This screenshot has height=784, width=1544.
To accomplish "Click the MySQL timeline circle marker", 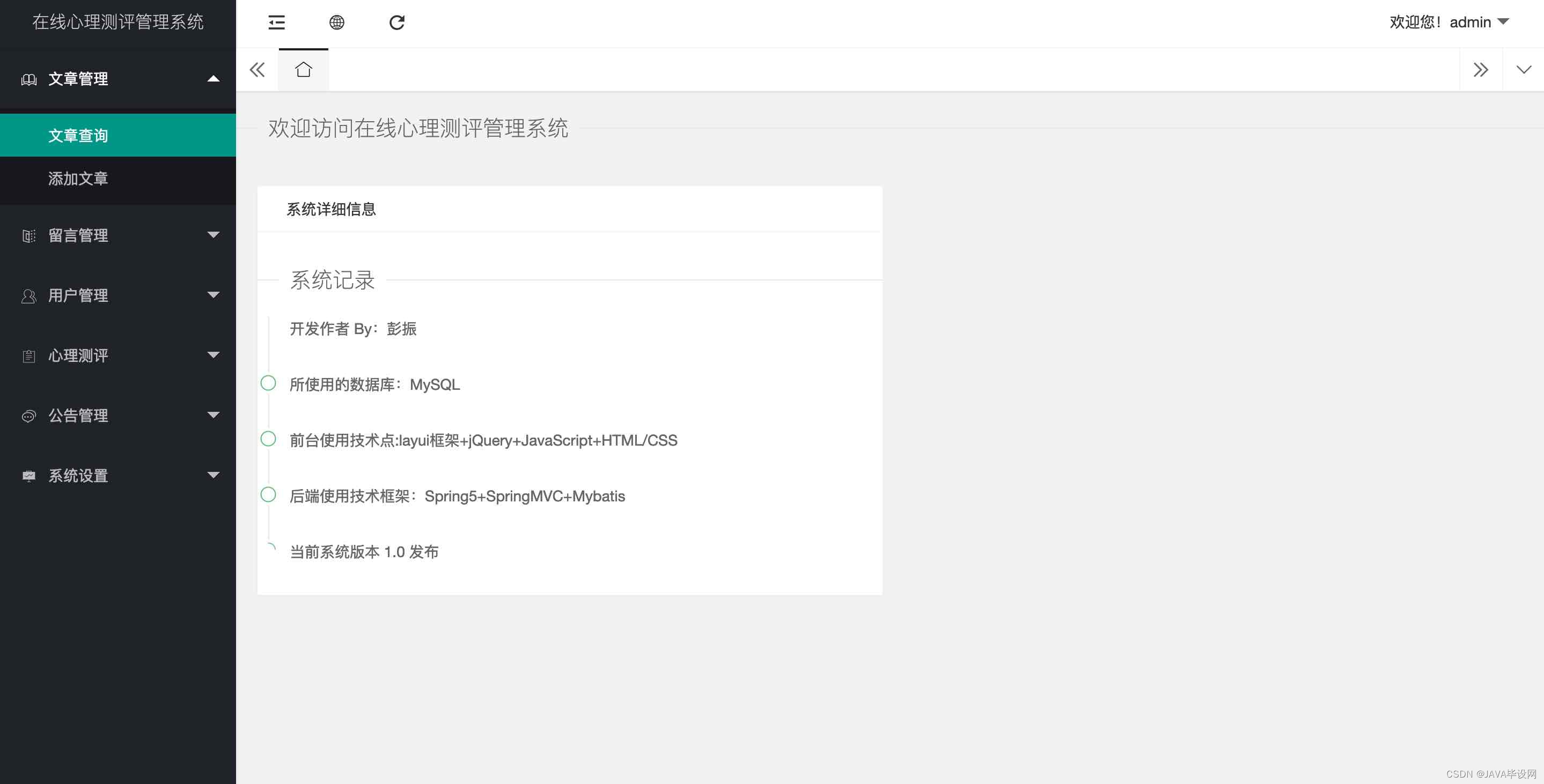I will pos(269,383).
